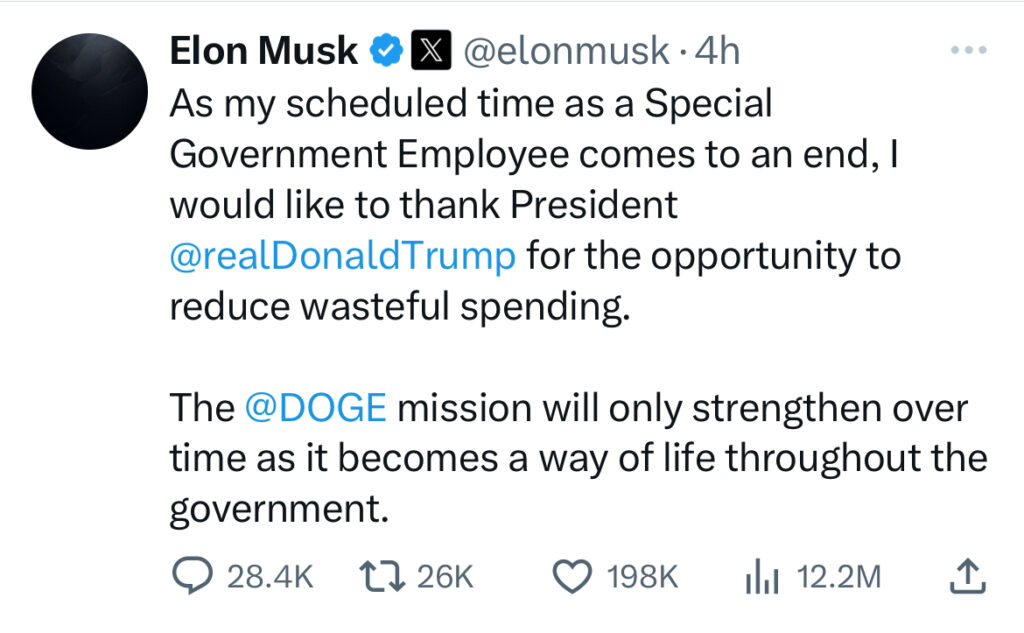
Task: Open the @realDonaldTrump mention link
Action: [343, 256]
